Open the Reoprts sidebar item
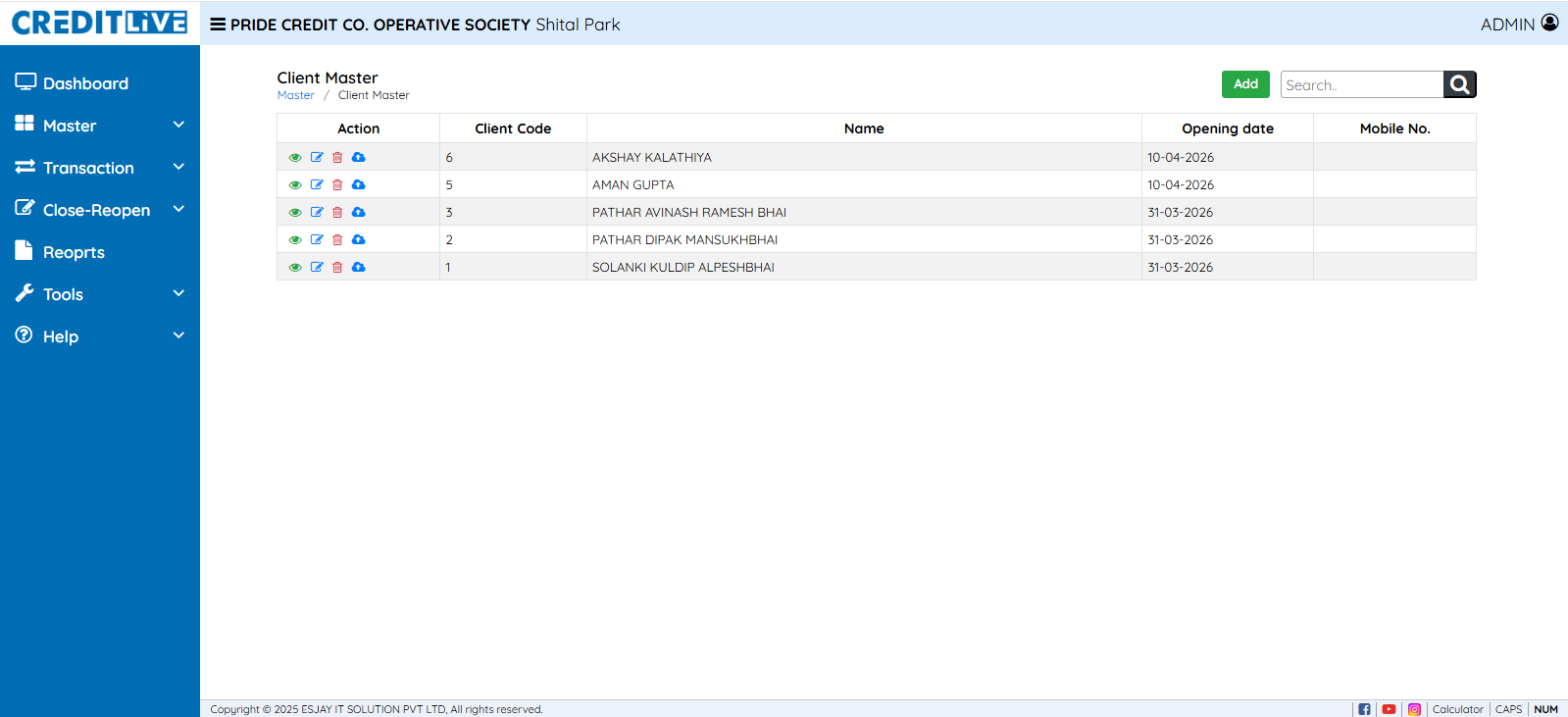The image size is (1568, 717). pyautogui.click(x=74, y=252)
